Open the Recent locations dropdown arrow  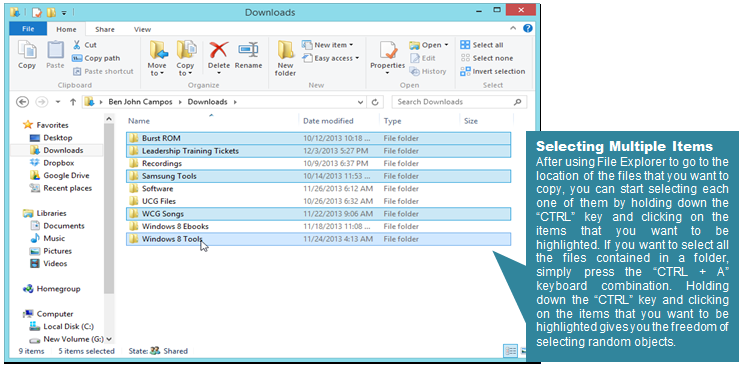coord(58,102)
